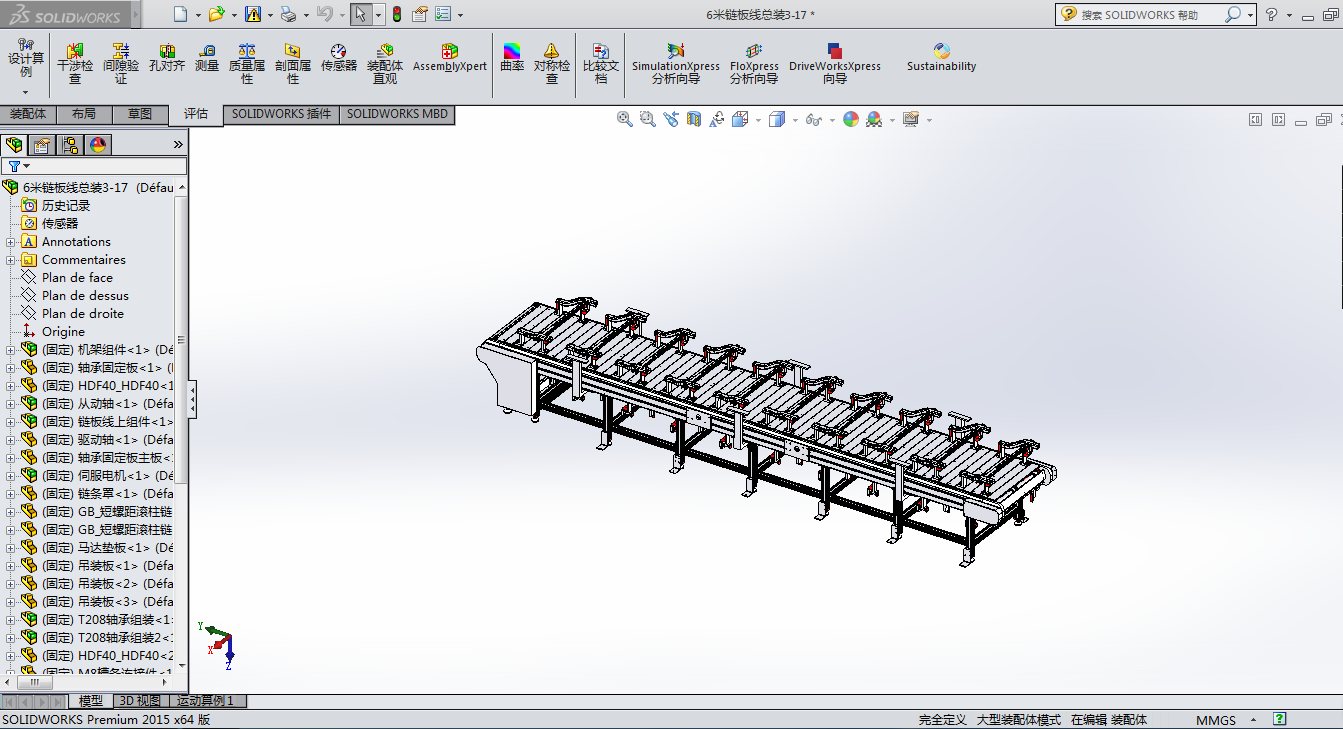Open the AssemblyXpert tool
The height and width of the screenshot is (729, 1343).
click(450, 58)
